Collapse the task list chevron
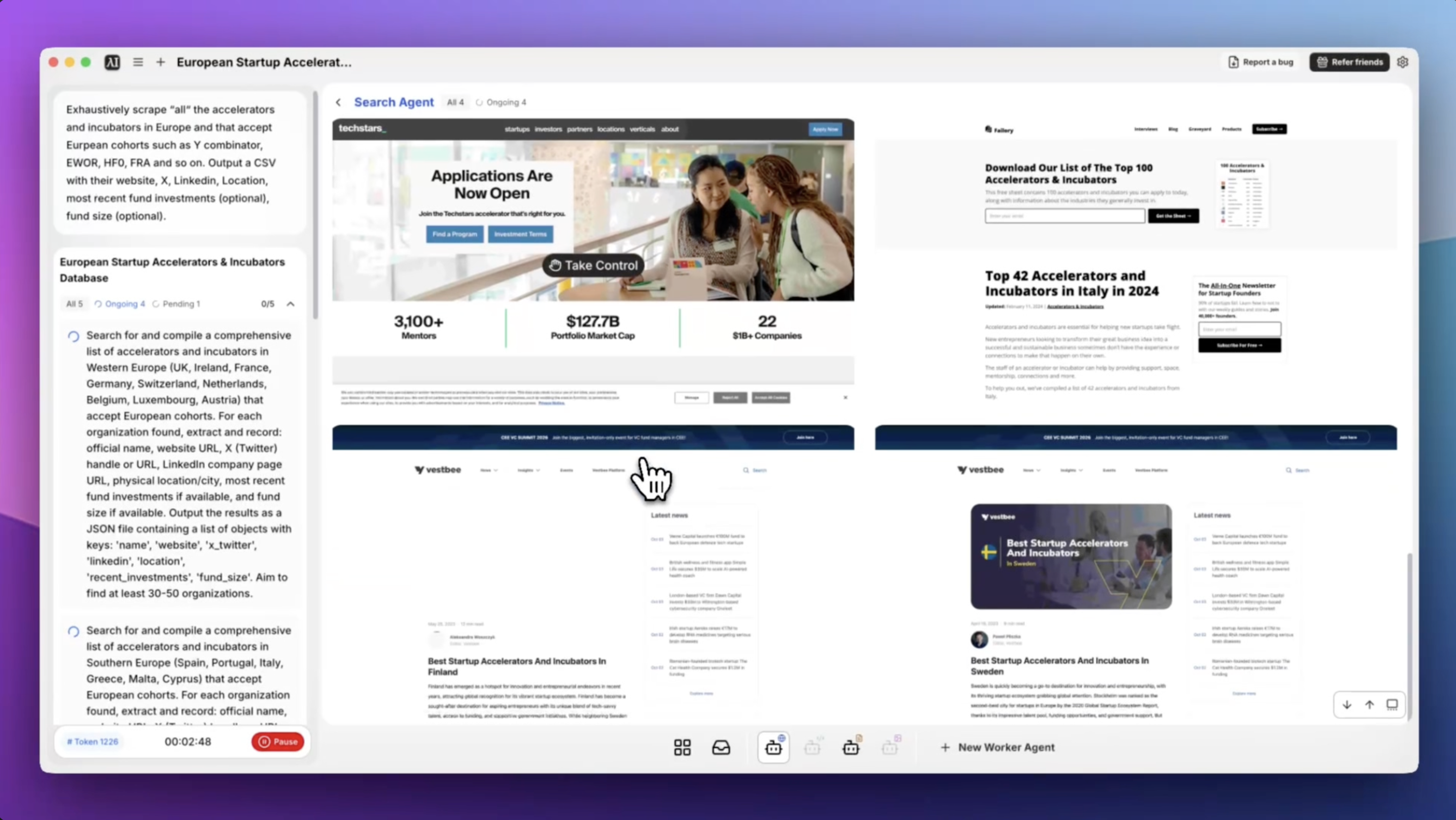The image size is (1456, 820). click(x=291, y=304)
